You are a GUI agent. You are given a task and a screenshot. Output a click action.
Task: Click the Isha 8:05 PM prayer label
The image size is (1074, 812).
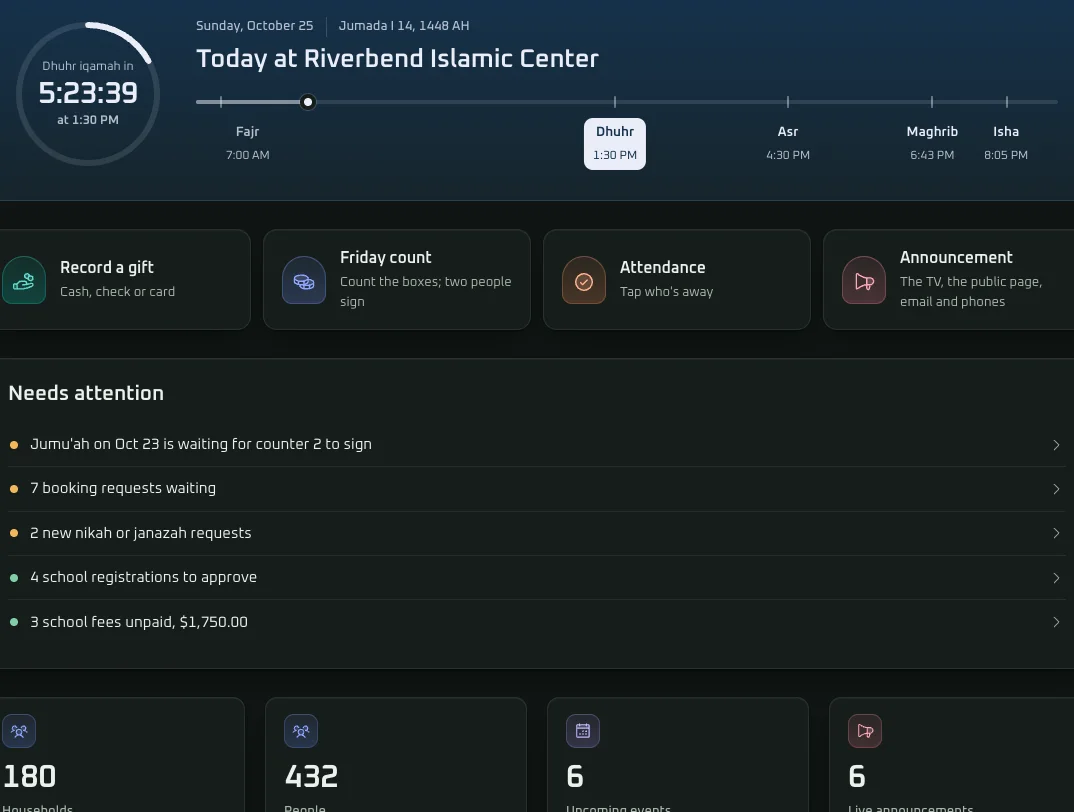pyautogui.click(x=1006, y=143)
